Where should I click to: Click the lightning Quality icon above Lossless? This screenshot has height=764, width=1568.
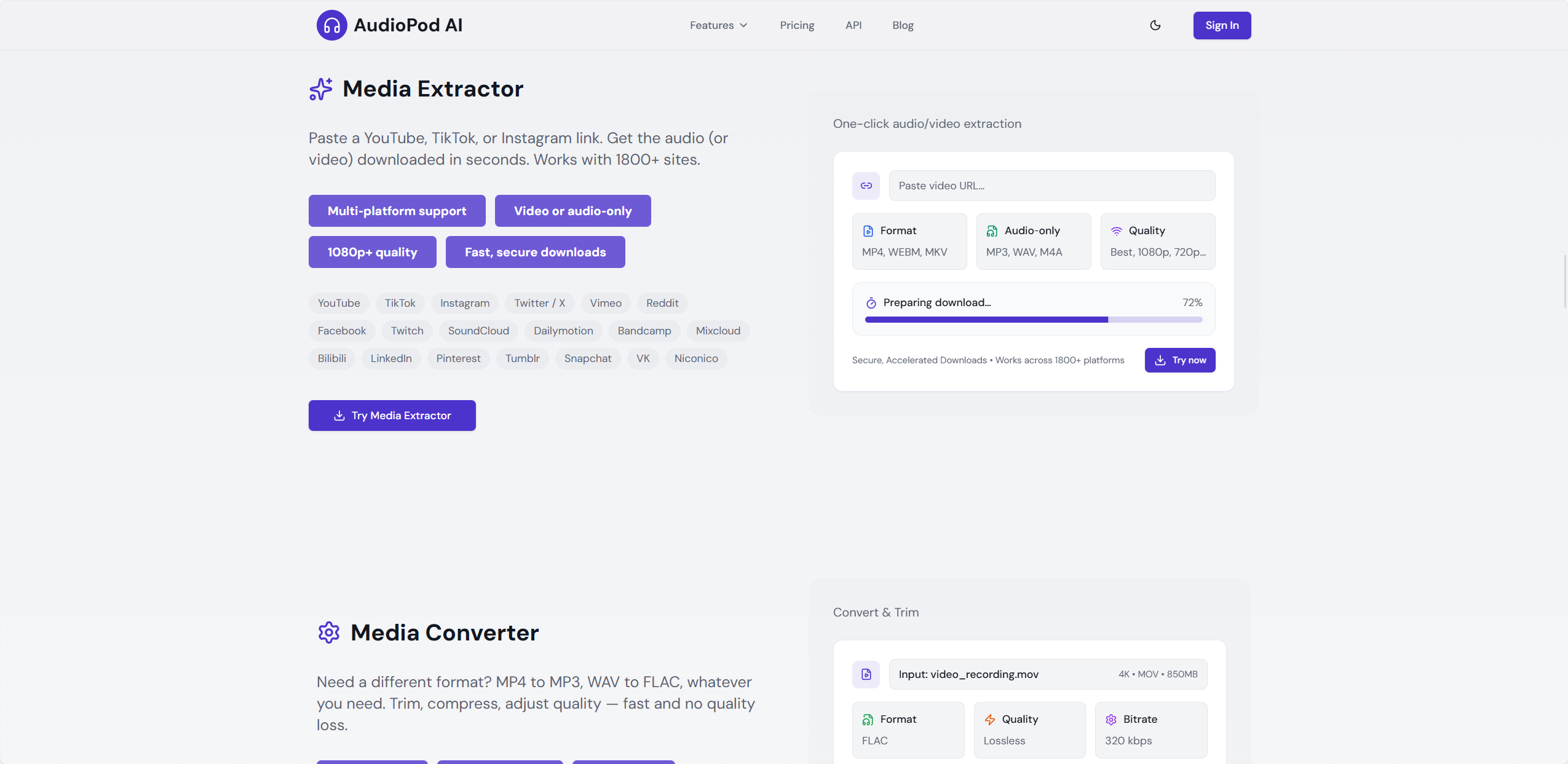click(990, 720)
